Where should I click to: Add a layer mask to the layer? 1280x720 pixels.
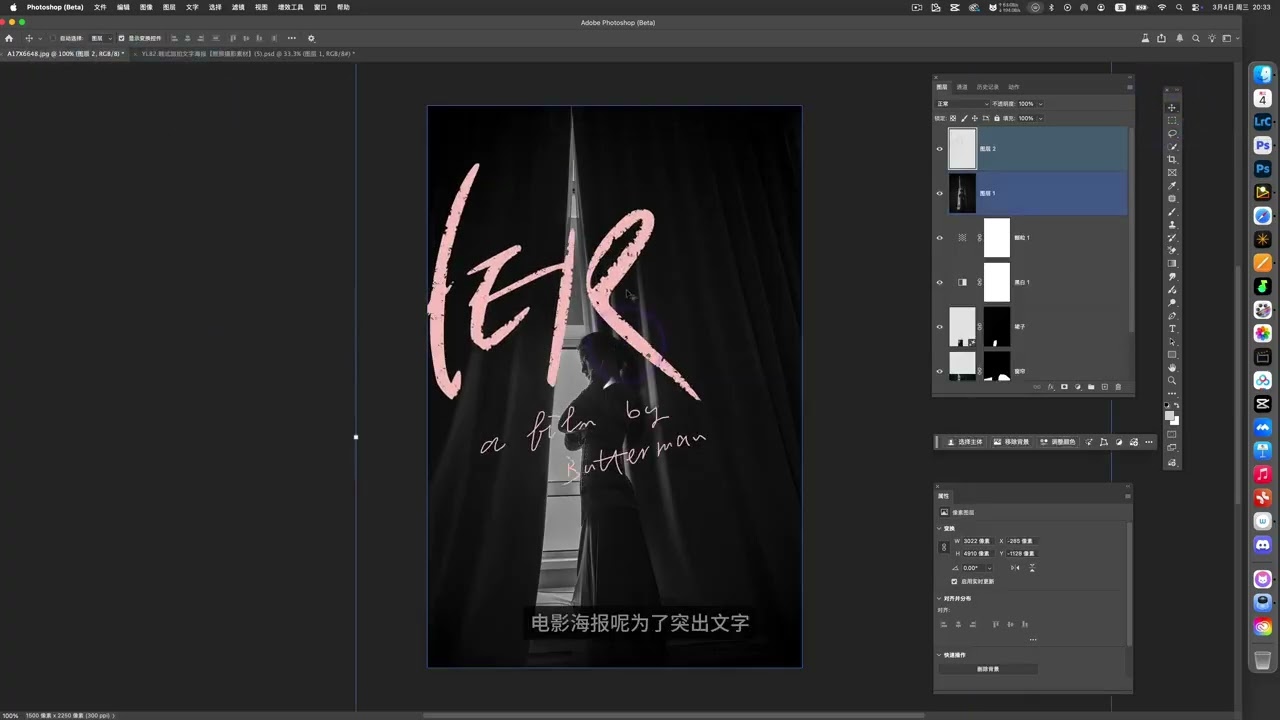click(x=1064, y=387)
